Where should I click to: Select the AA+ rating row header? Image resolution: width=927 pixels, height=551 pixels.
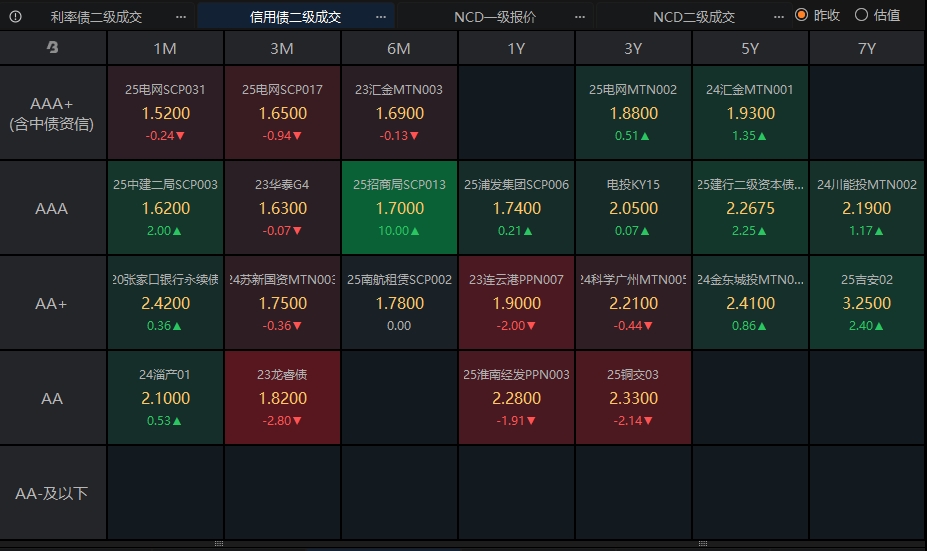point(53,303)
